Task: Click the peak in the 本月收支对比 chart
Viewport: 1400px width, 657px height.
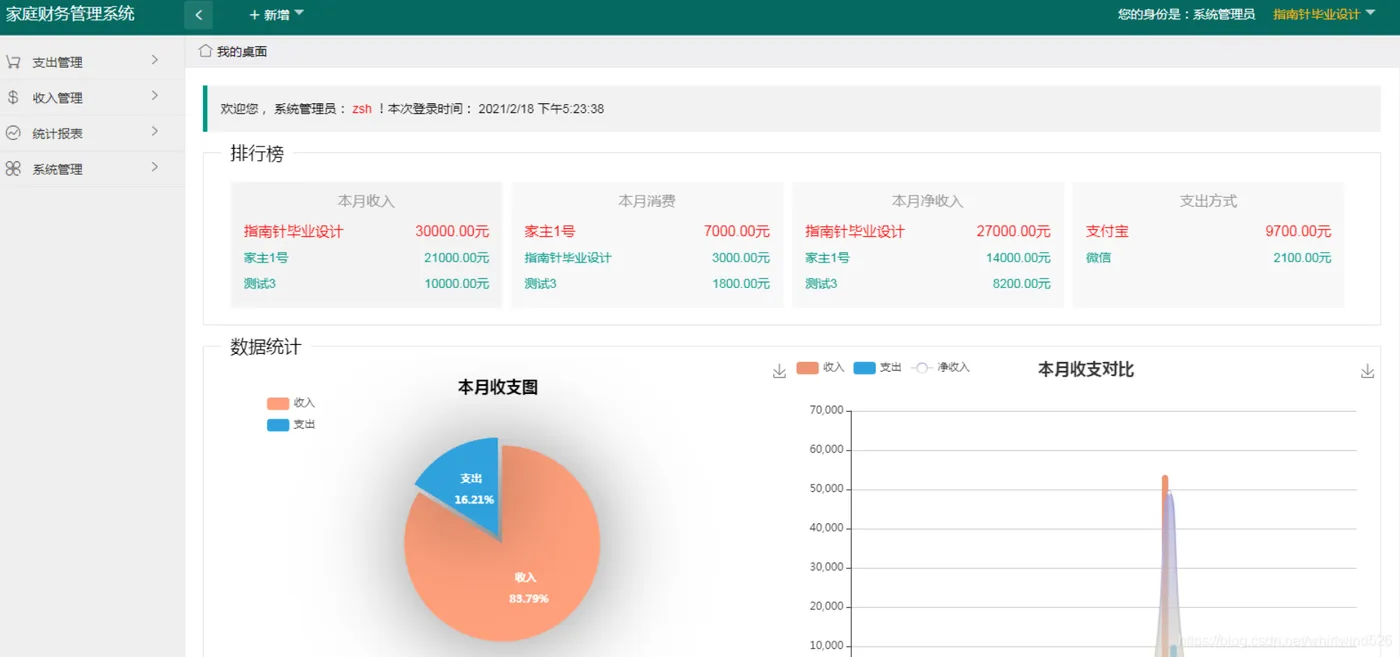Action: tap(1165, 479)
